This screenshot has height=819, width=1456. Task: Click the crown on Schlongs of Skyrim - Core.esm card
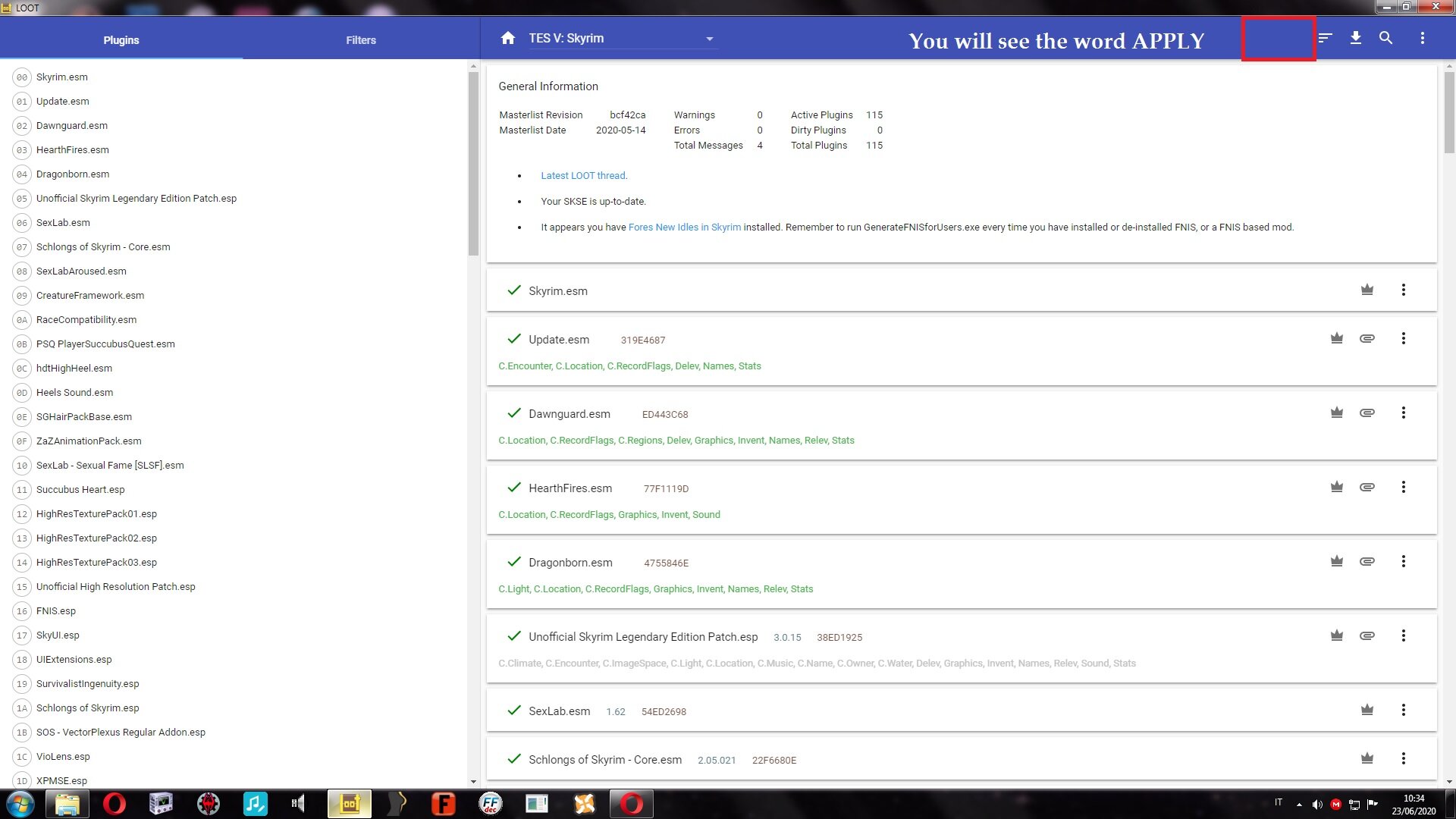[x=1367, y=758]
